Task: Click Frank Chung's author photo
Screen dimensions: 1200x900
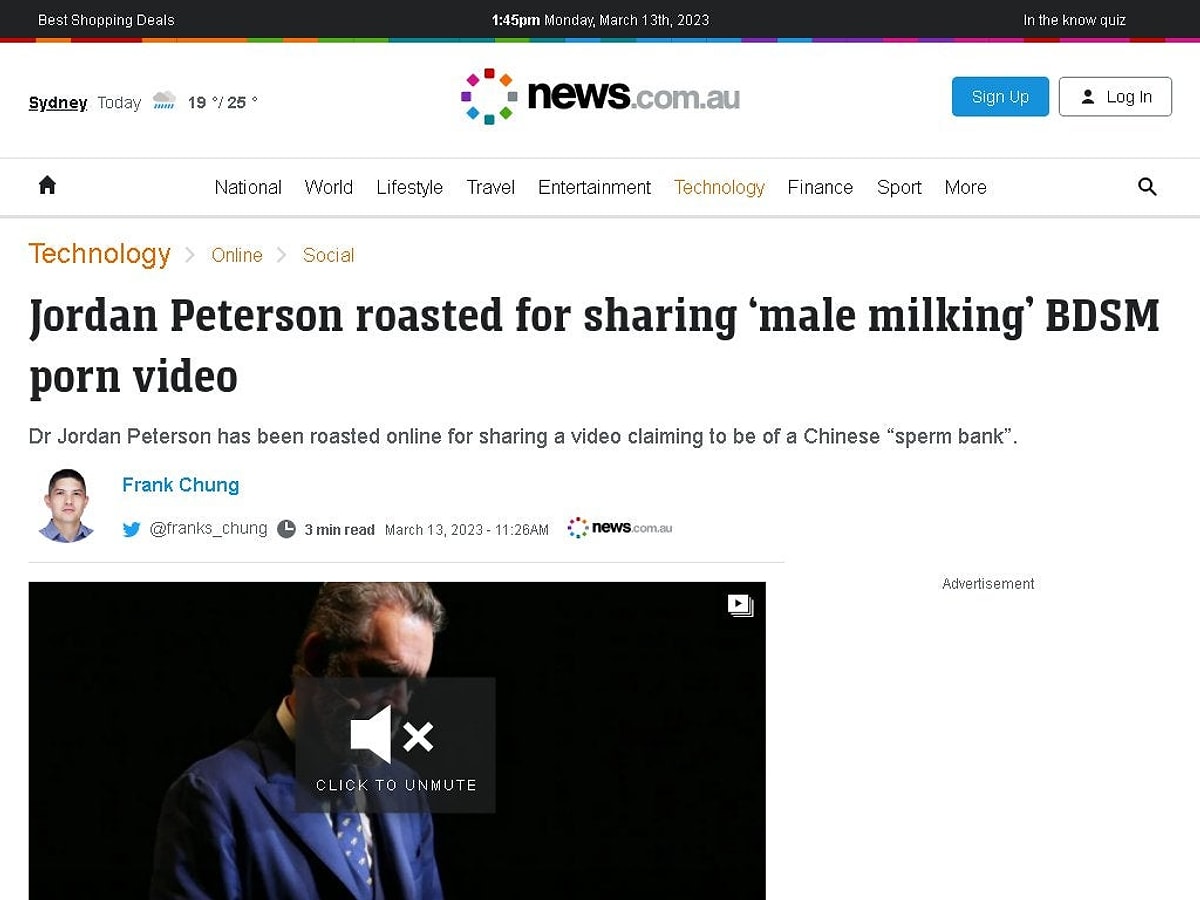Action: (68, 506)
